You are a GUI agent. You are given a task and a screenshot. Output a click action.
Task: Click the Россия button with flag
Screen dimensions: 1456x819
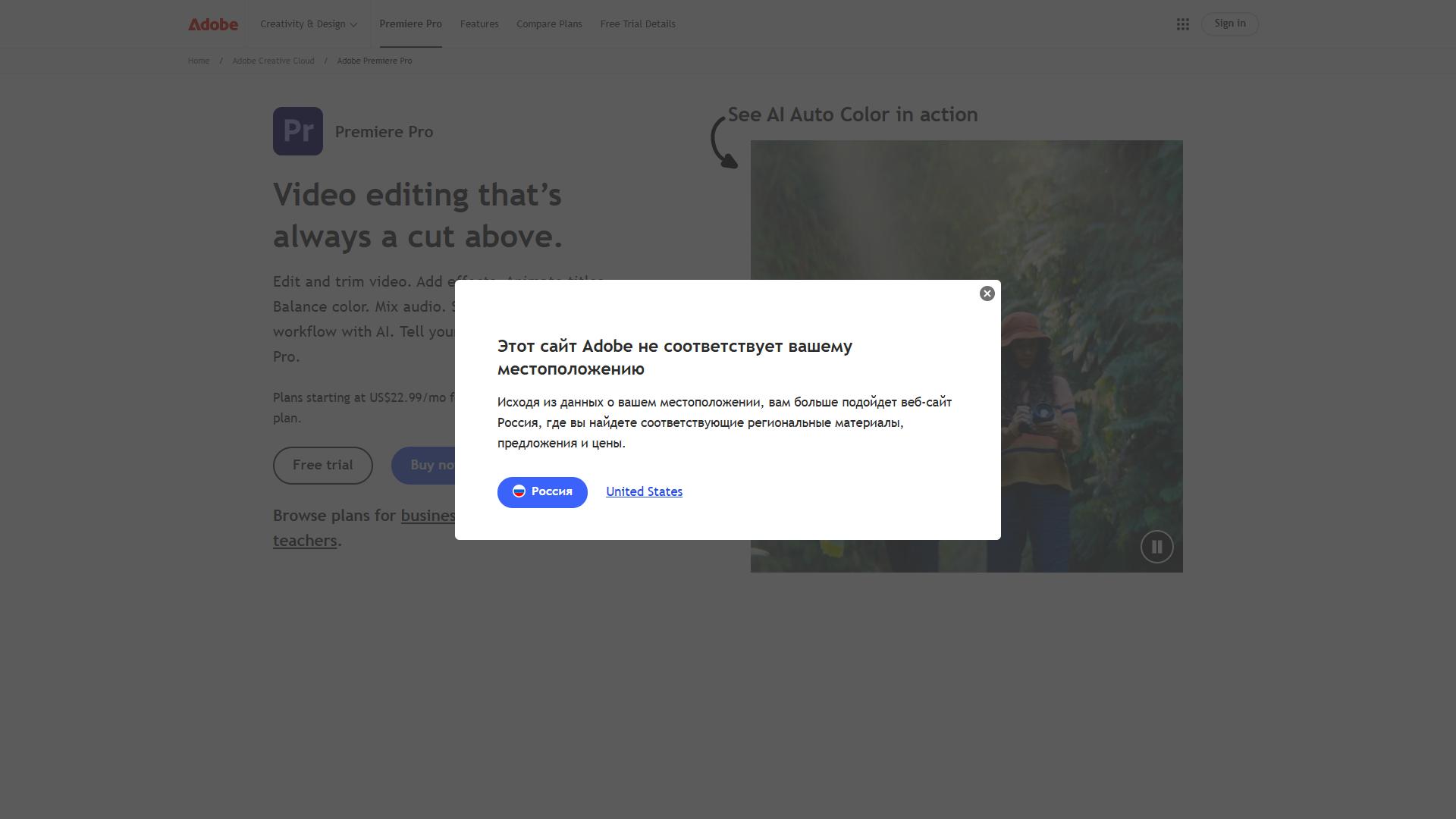[542, 492]
